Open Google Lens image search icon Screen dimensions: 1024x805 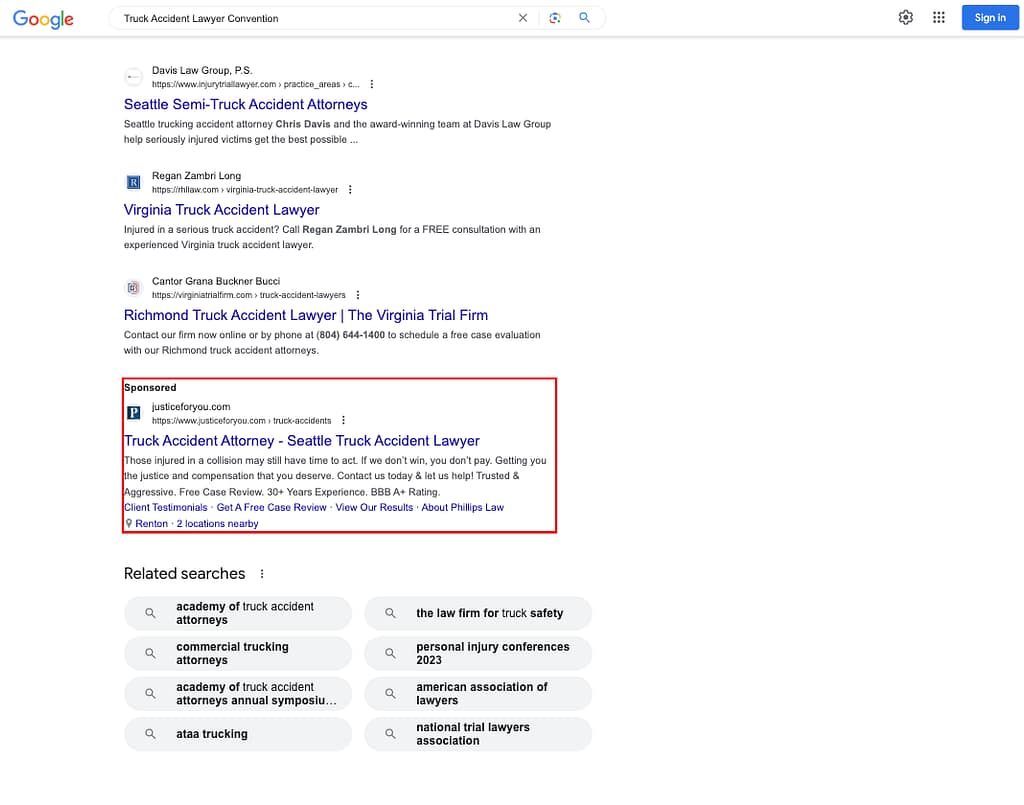point(554,18)
